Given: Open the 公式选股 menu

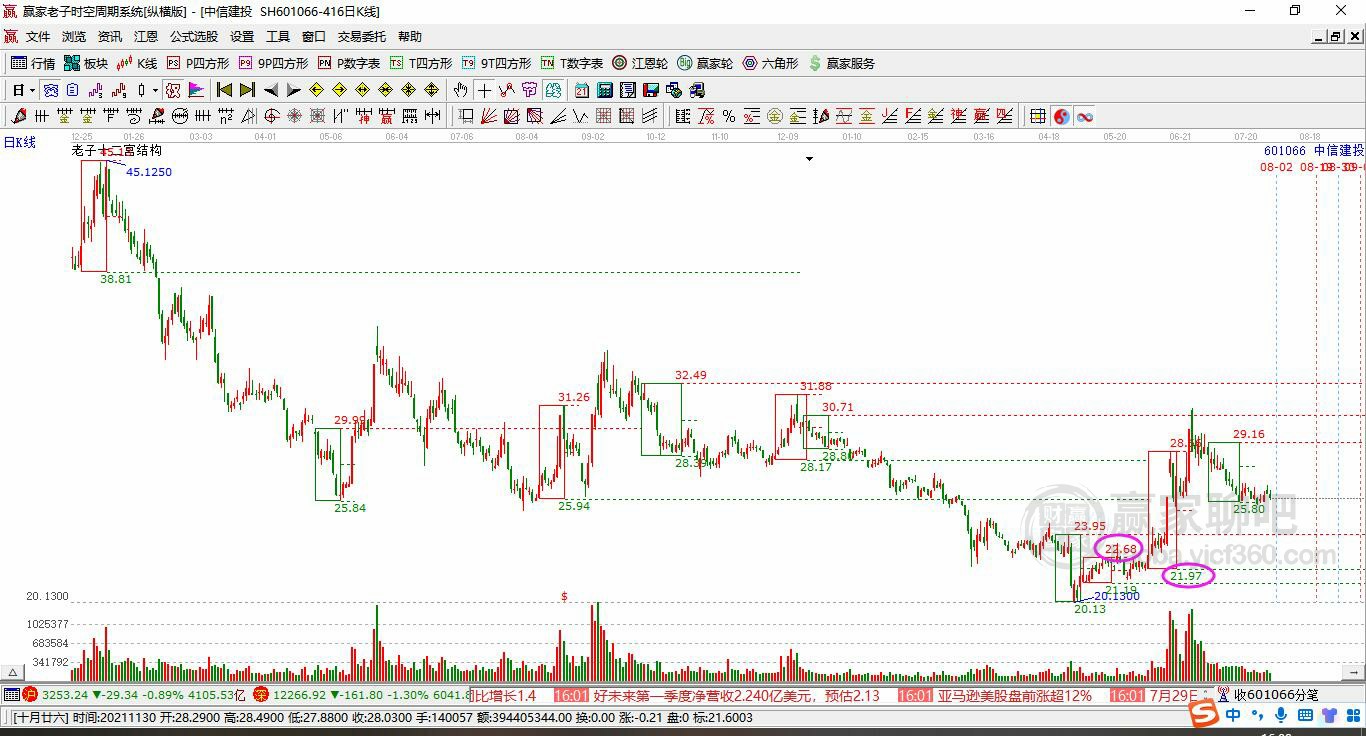Looking at the screenshot, I should pyautogui.click(x=194, y=37).
